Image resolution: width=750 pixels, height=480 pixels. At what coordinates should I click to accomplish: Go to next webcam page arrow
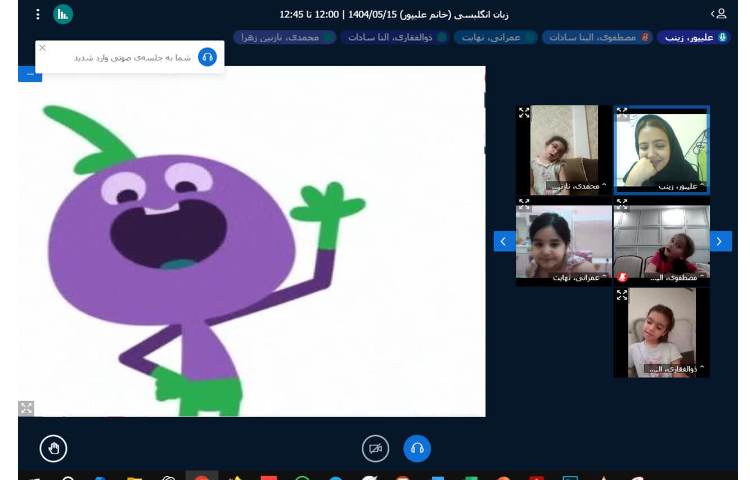coord(720,241)
